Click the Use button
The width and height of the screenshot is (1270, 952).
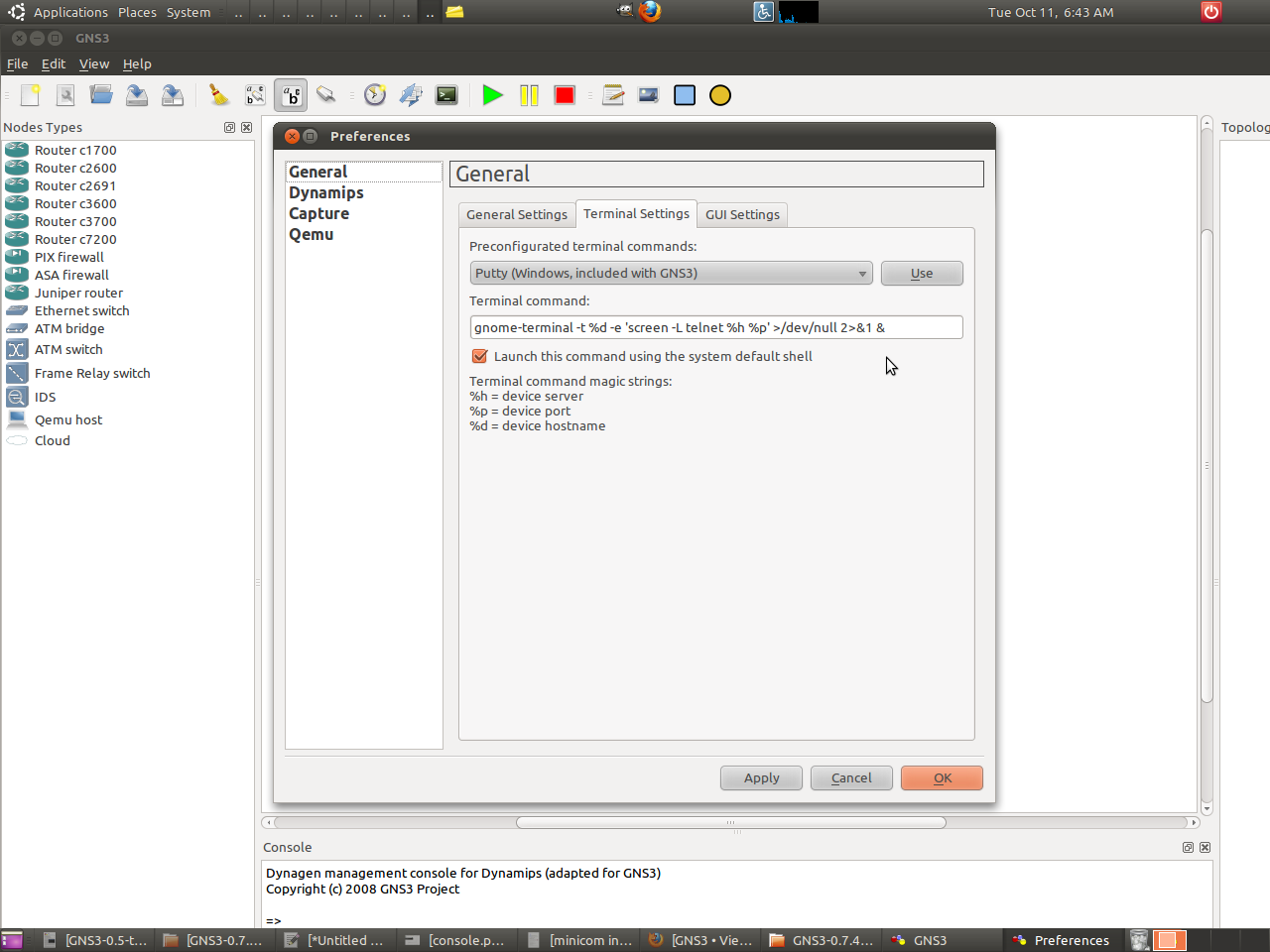922,273
